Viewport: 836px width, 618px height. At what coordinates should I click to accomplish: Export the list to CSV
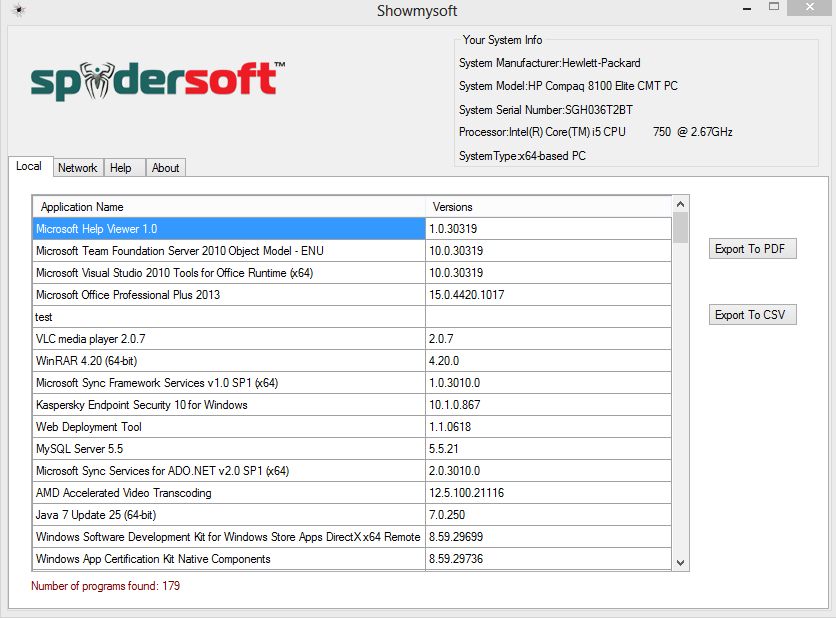(x=752, y=315)
